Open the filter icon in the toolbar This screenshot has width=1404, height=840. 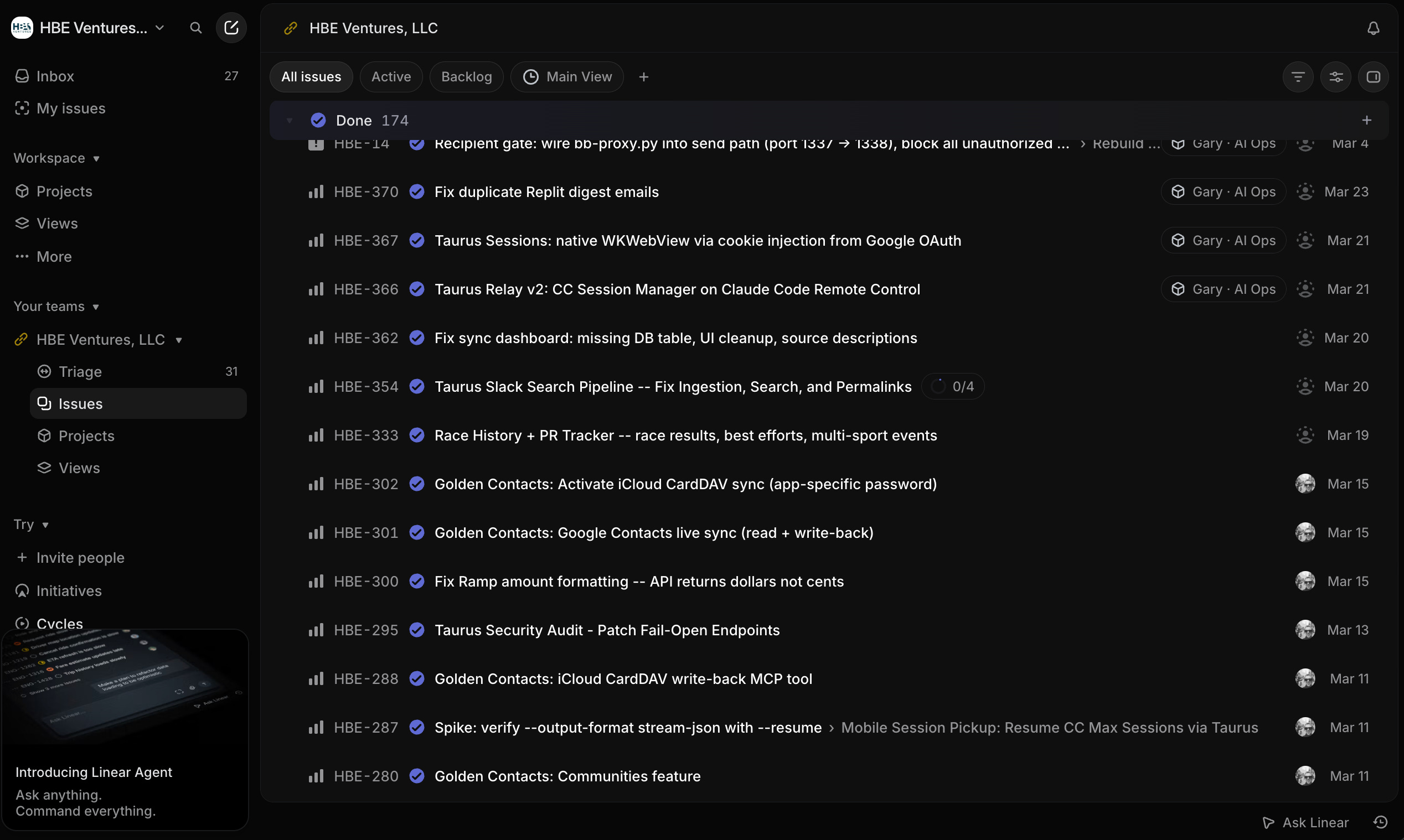click(1298, 77)
